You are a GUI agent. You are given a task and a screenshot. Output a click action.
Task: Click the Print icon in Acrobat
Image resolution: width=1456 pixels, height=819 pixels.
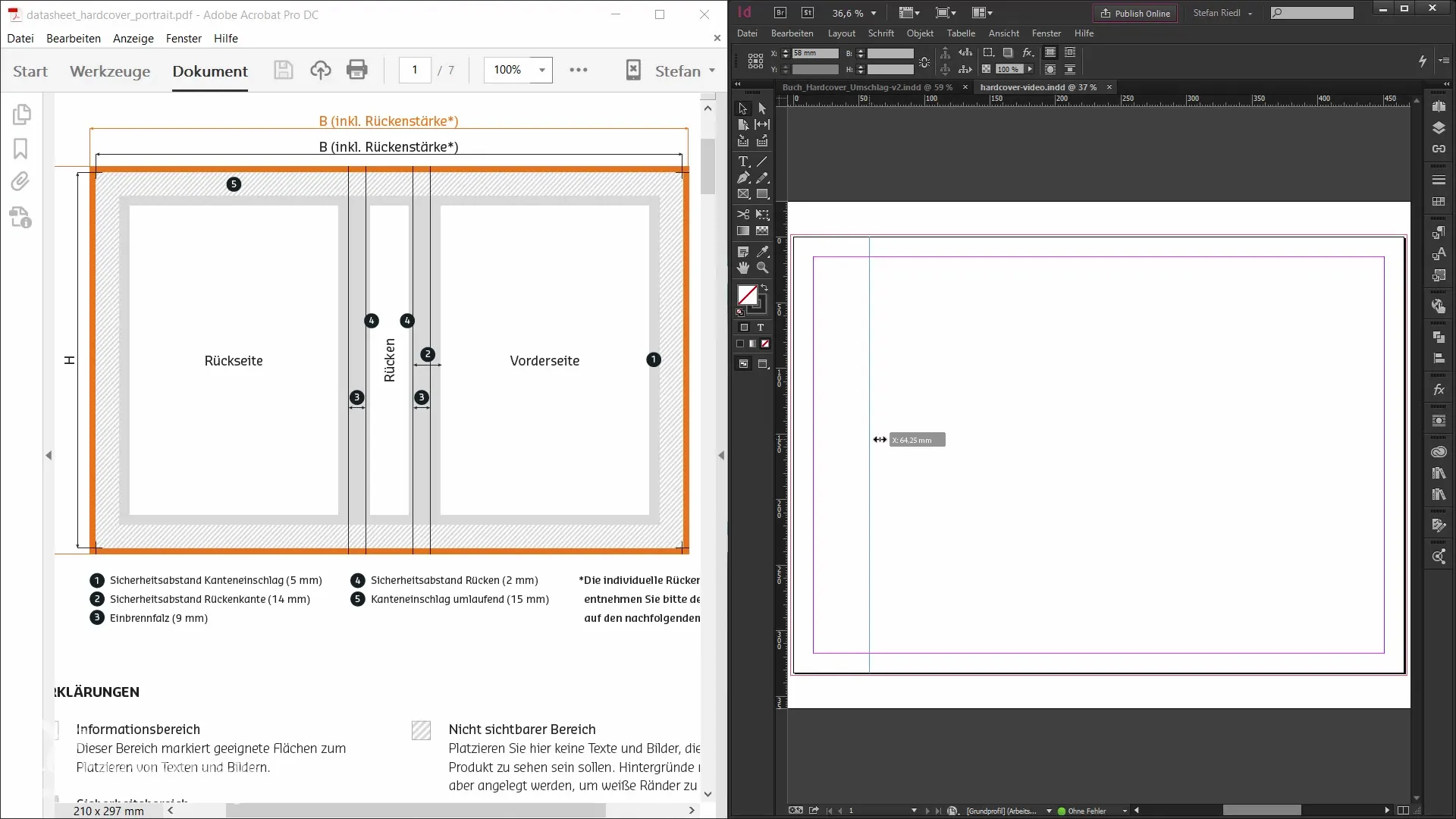click(357, 70)
